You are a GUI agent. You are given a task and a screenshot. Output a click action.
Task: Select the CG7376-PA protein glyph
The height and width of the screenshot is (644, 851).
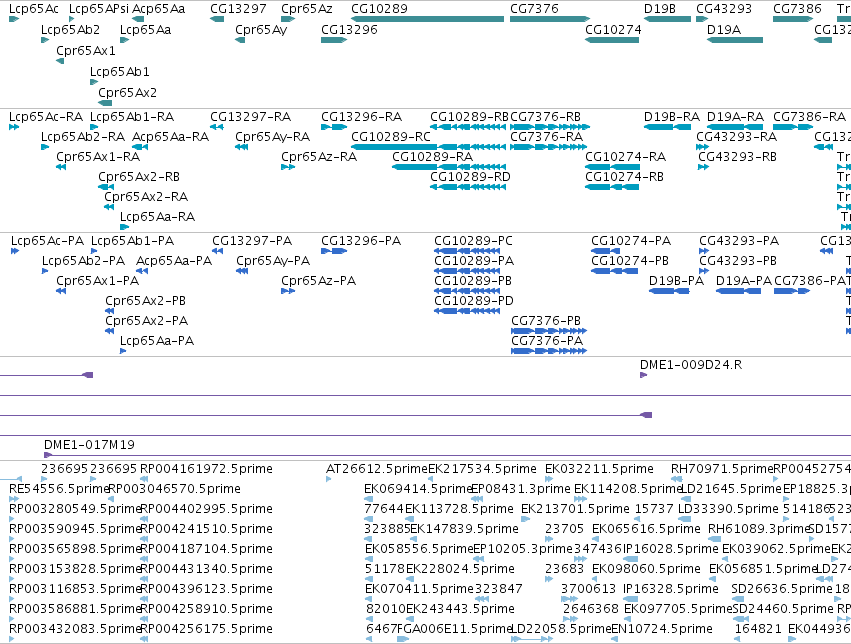coord(549,350)
